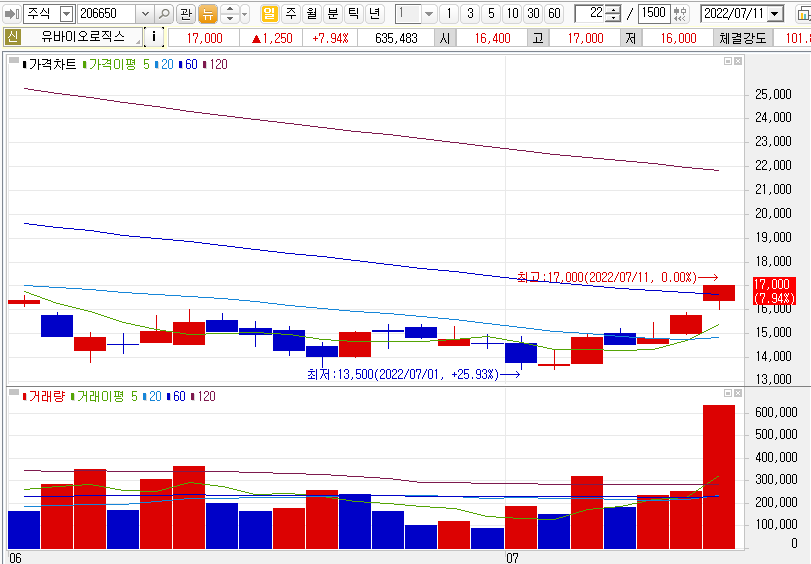The image size is (811, 564).
Task: Close the volume chart panel
Action: (738, 393)
